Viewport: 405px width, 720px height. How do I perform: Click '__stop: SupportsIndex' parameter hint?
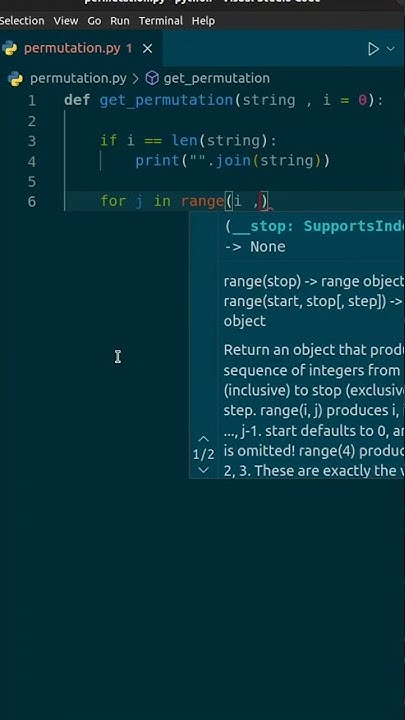tap(318, 226)
